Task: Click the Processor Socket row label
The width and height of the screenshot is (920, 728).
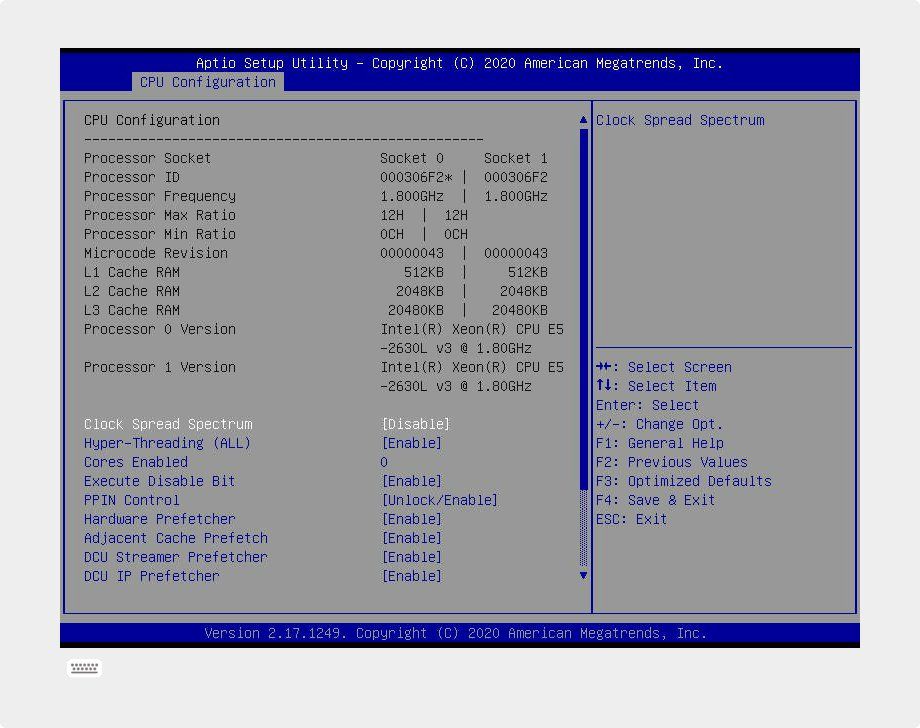Action: pos(147,158)
